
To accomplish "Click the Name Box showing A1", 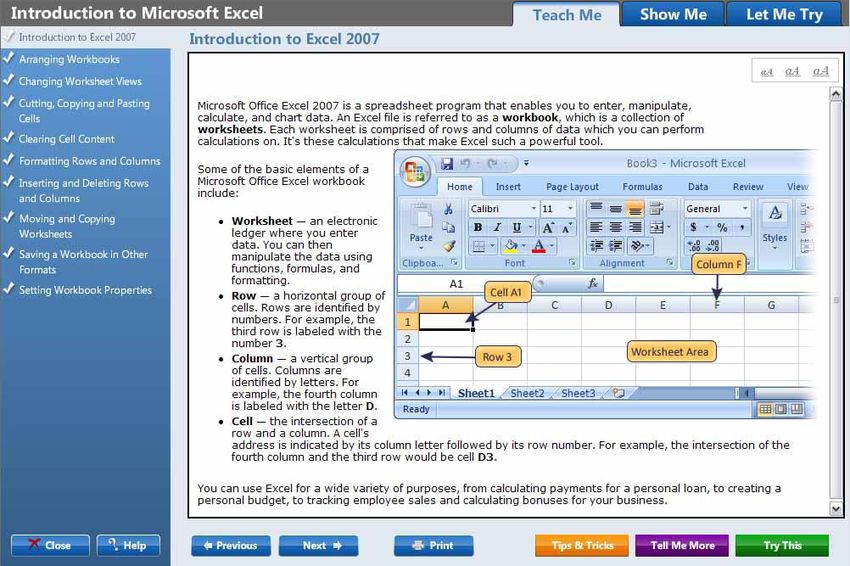I will pyautogui.click(x=456, y=284).
